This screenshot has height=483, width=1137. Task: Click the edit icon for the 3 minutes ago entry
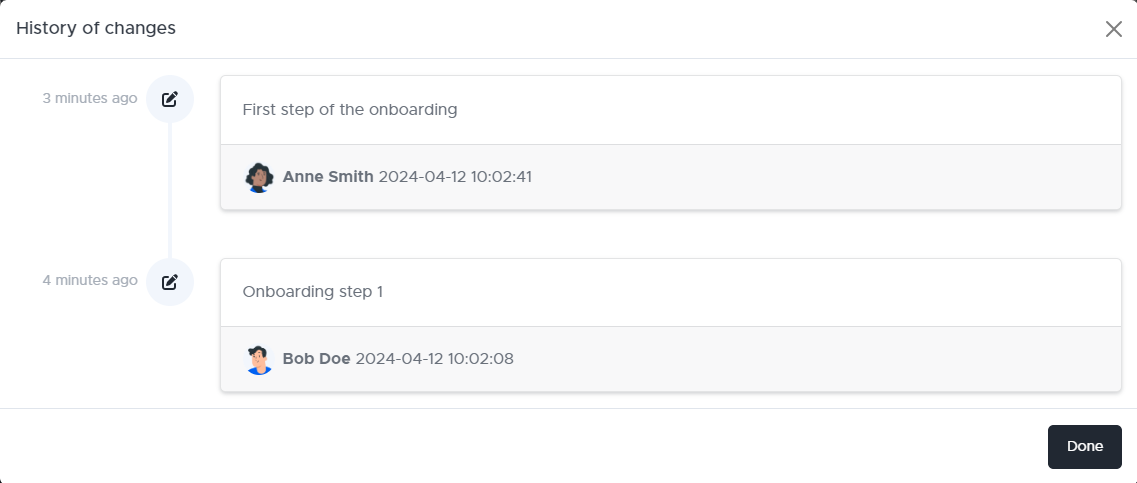coord(170,99)
